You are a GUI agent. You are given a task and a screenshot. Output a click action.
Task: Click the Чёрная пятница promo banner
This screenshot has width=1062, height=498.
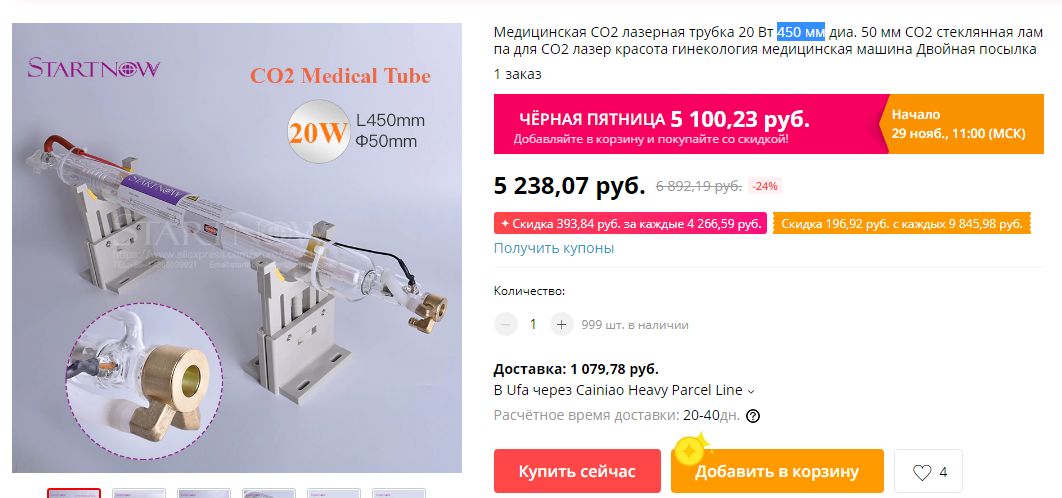769,124
